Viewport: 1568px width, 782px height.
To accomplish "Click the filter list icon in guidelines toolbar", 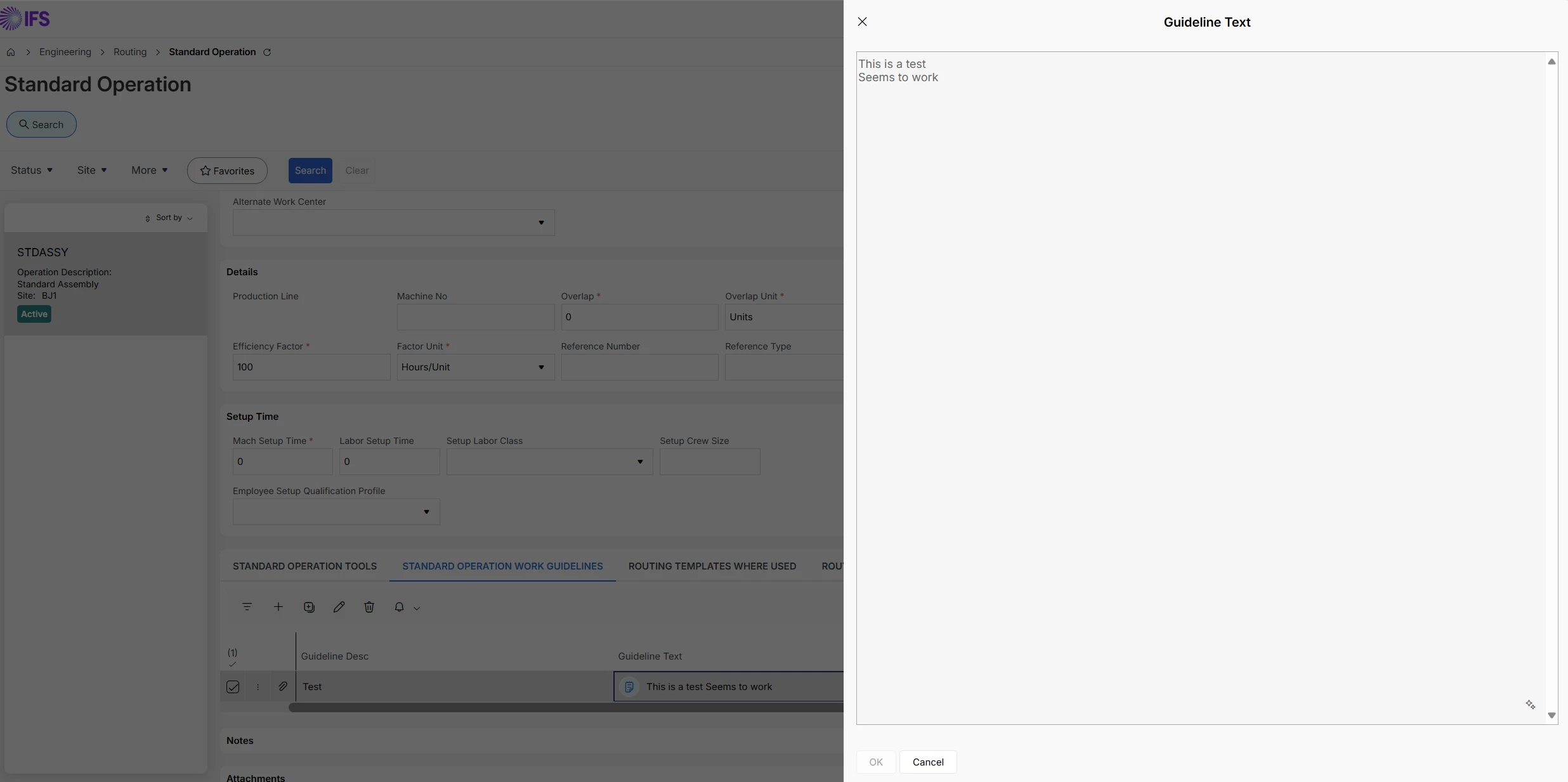I will click(x=247, y=607).
